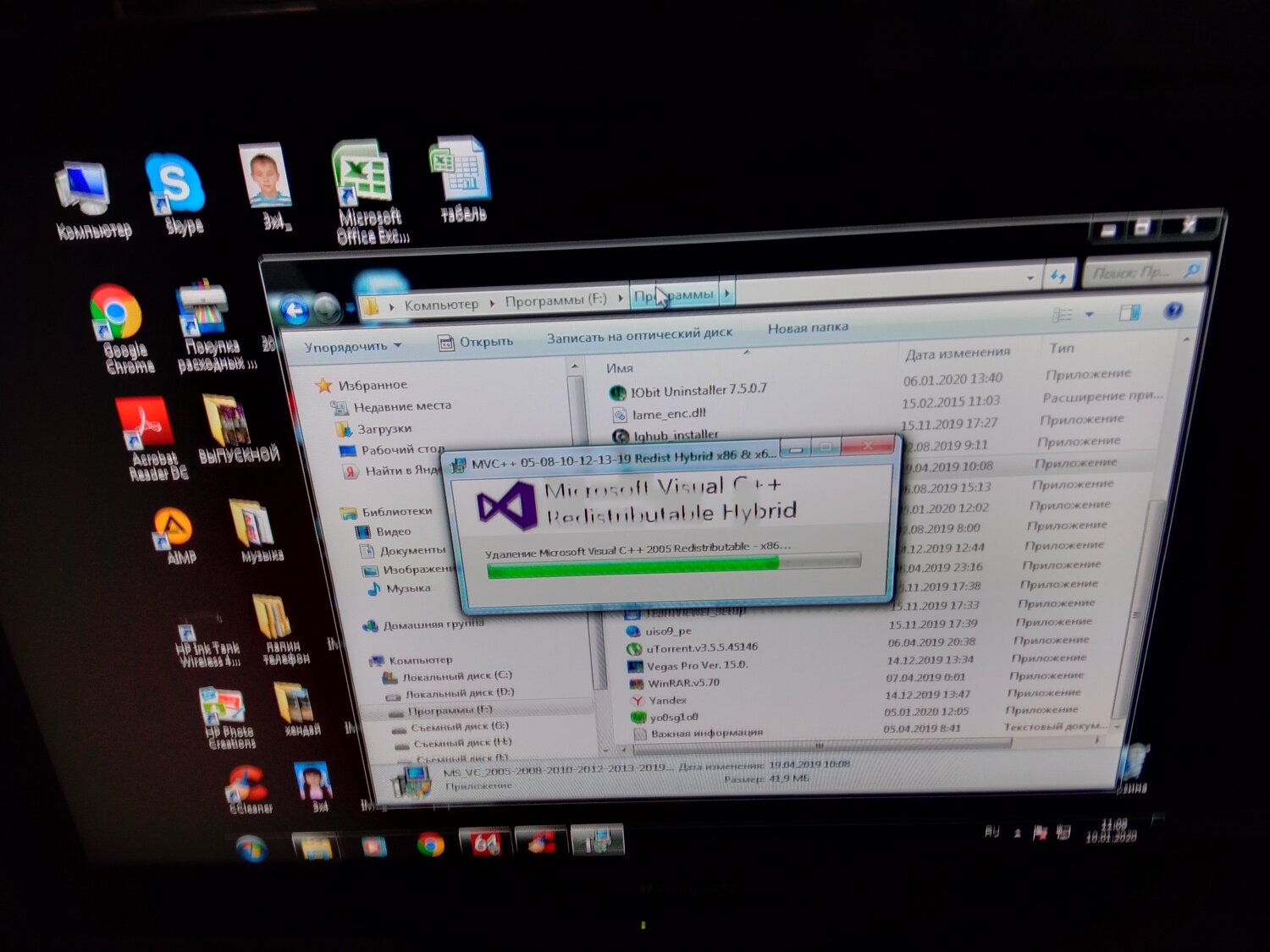Select Локальный диск (C:) in tree
The width and height of the screenshot is (1270, 952).
click(x=448, y=676)
